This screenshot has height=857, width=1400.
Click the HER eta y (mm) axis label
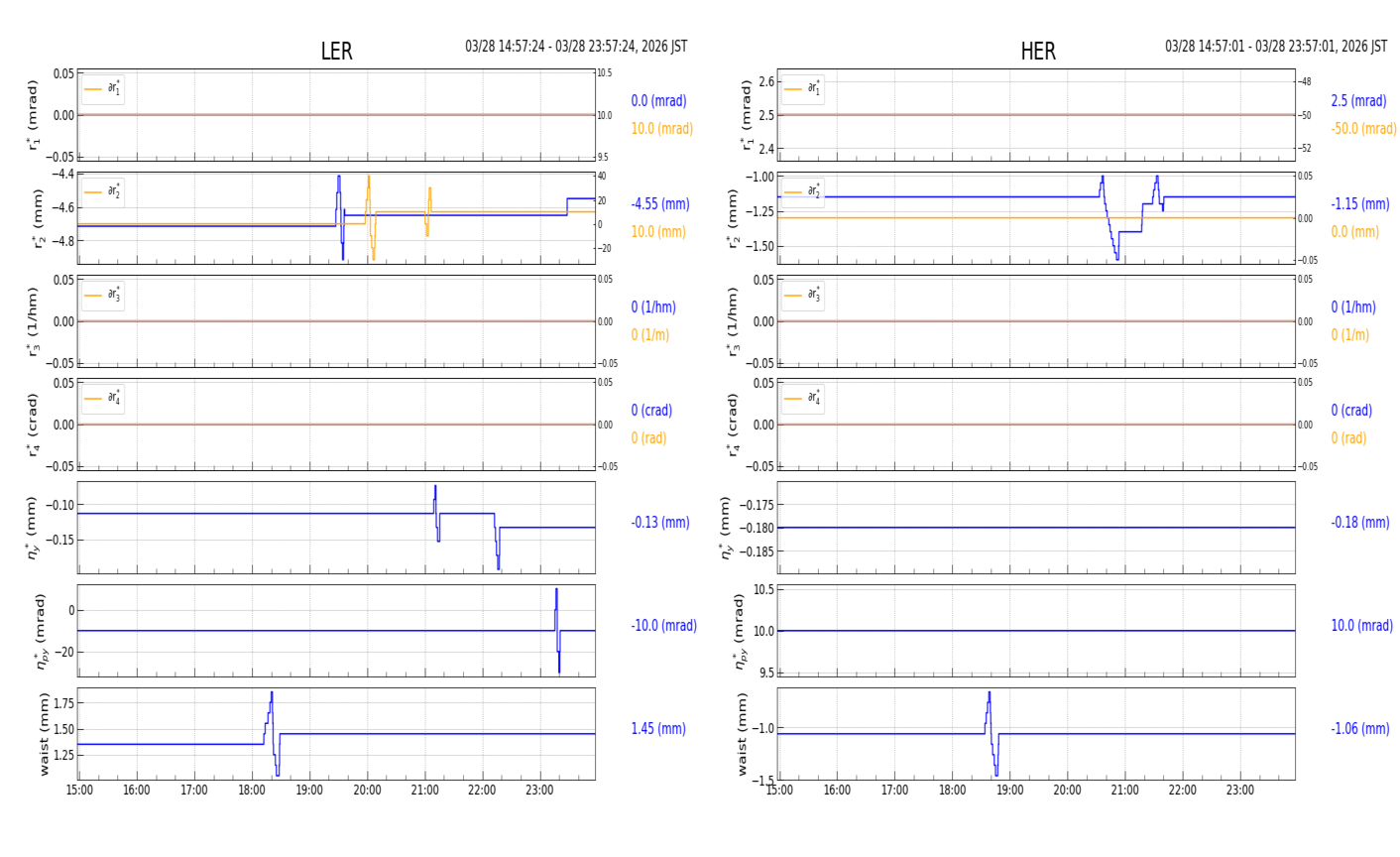pos(728,528)
